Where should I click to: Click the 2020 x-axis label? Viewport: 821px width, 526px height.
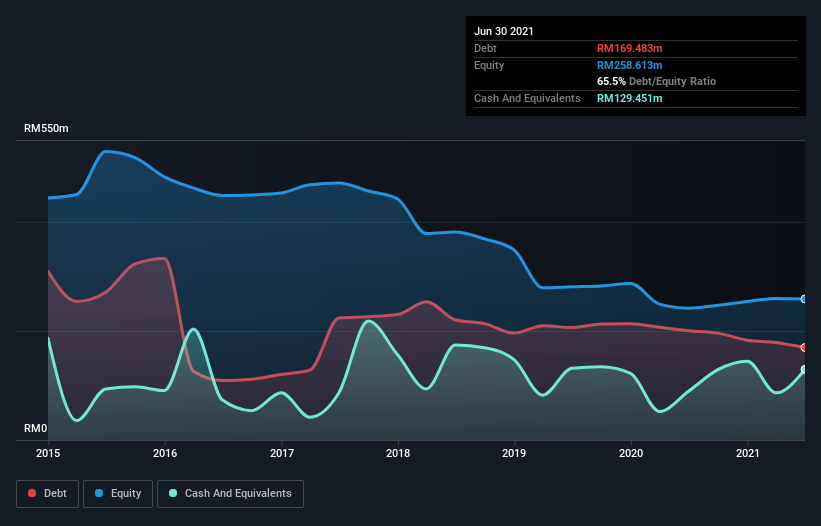[631, 453]
